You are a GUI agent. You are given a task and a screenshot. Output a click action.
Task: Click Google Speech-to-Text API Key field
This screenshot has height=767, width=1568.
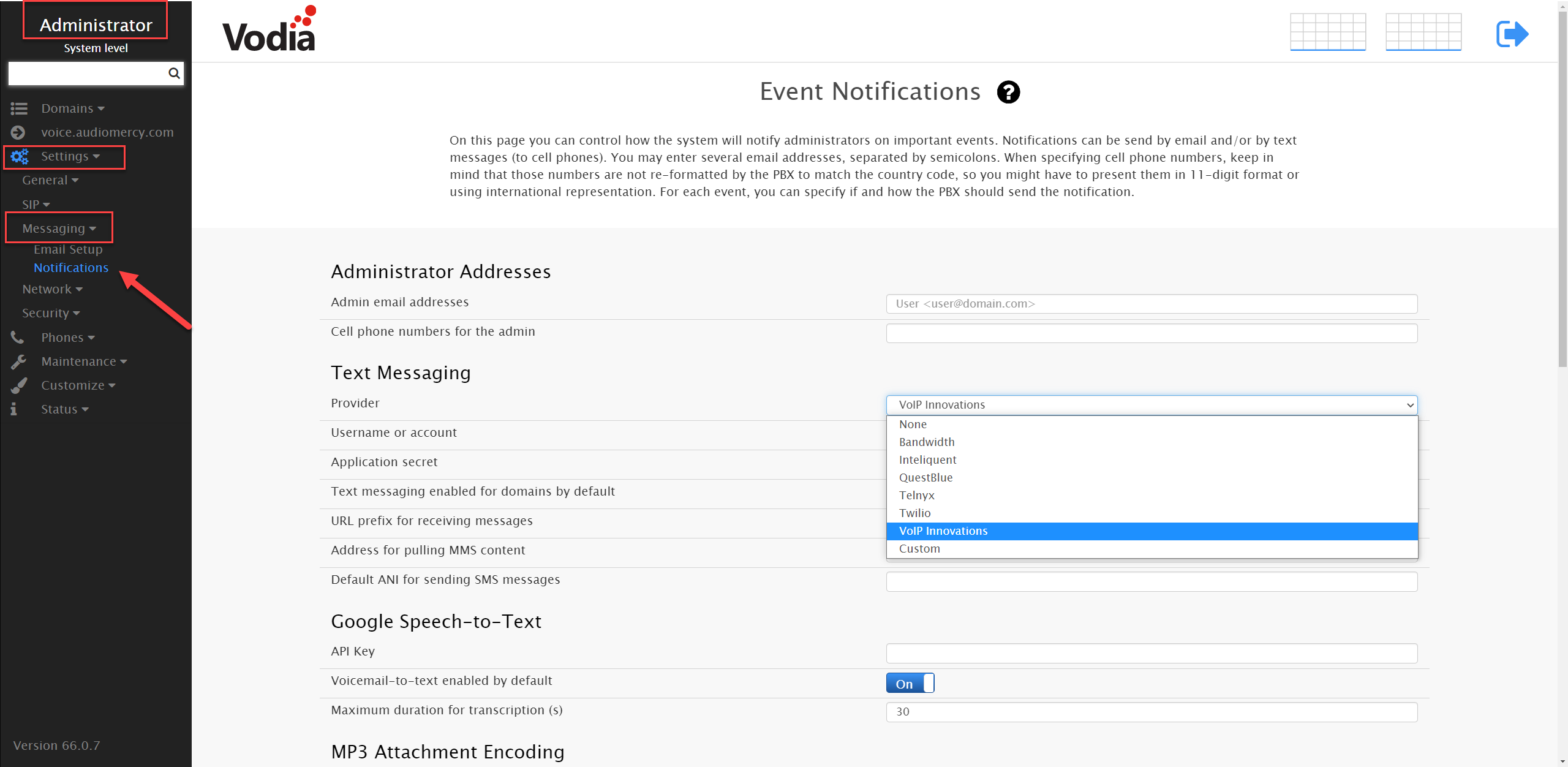[x=1151, y=653]
